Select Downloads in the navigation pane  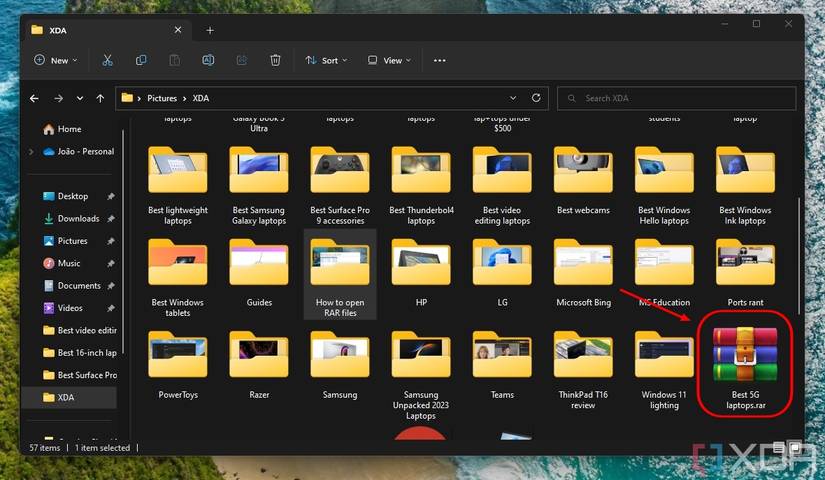(x=77, y=218)
